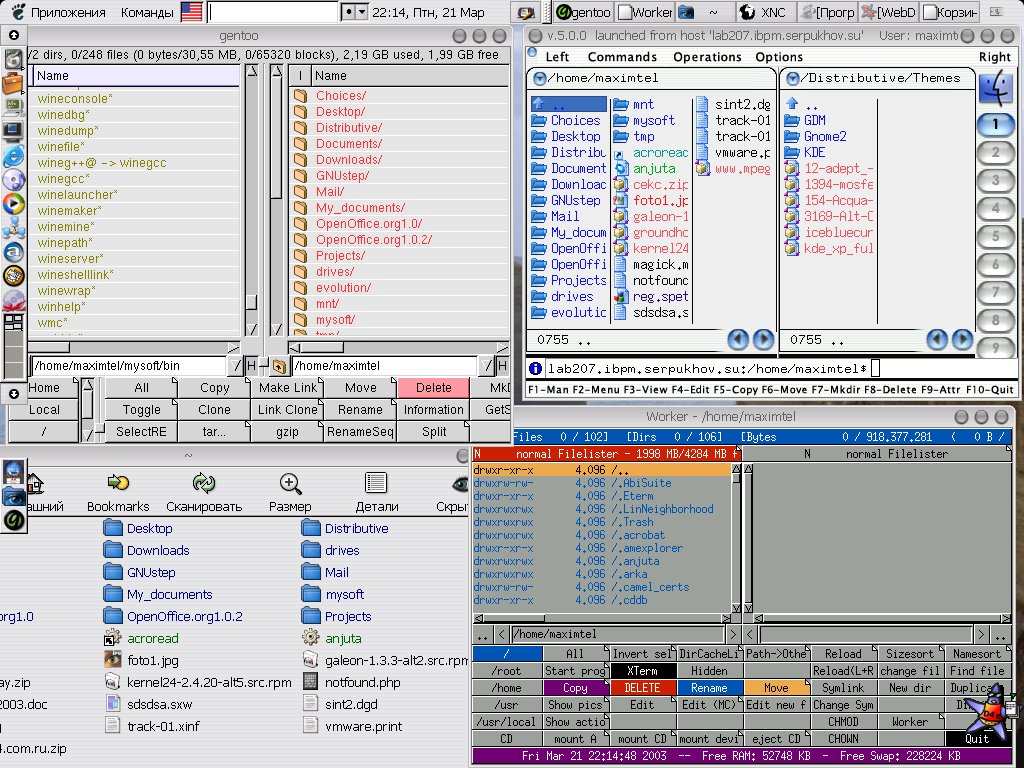Image resolution: width=1024 pixels, height=768 pixels.
Task: Open the dropdown beside the /home/maximtel XNC panel path
Action: [x=539, y=78]
